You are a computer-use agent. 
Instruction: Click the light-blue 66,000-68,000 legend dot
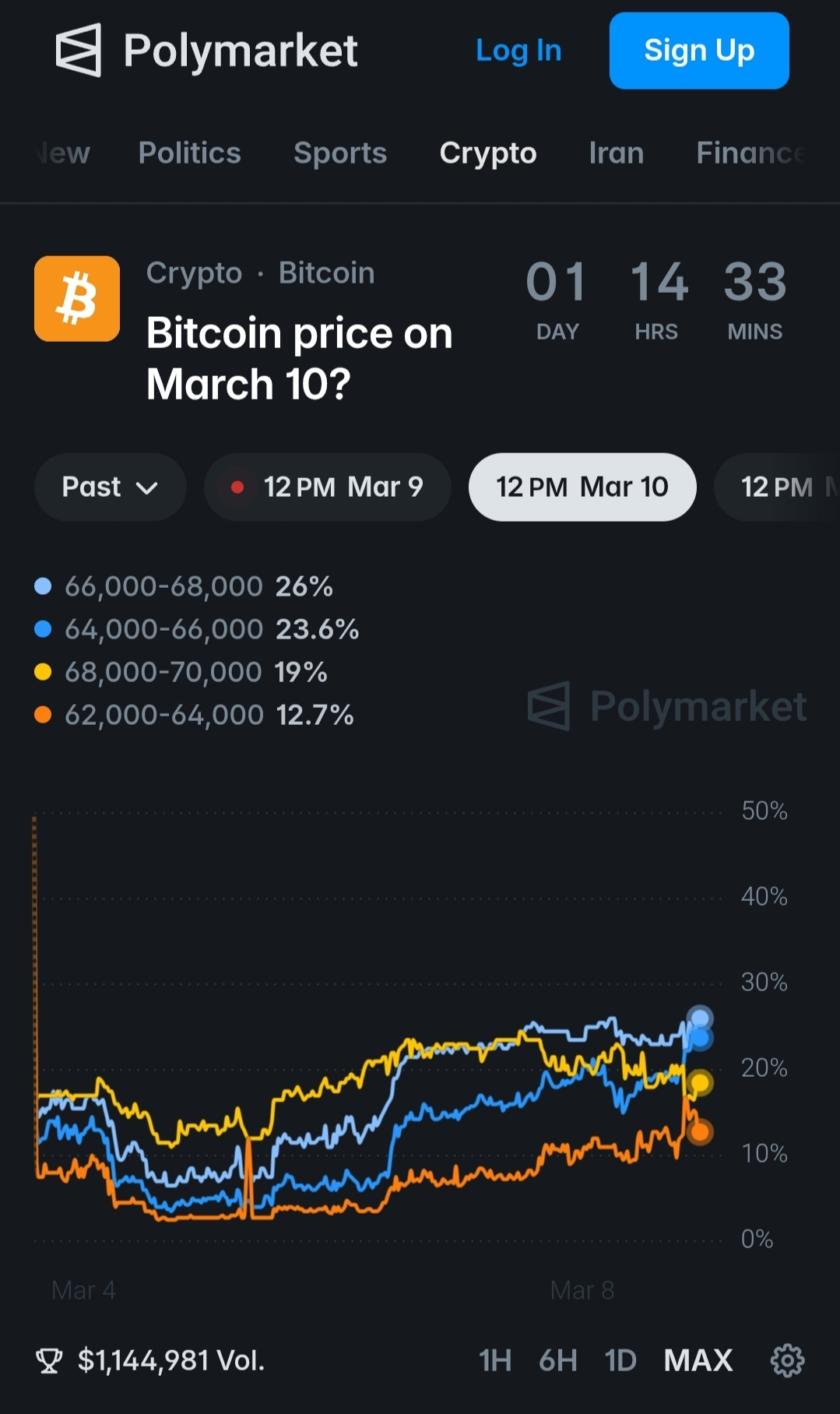pos(44,586)
